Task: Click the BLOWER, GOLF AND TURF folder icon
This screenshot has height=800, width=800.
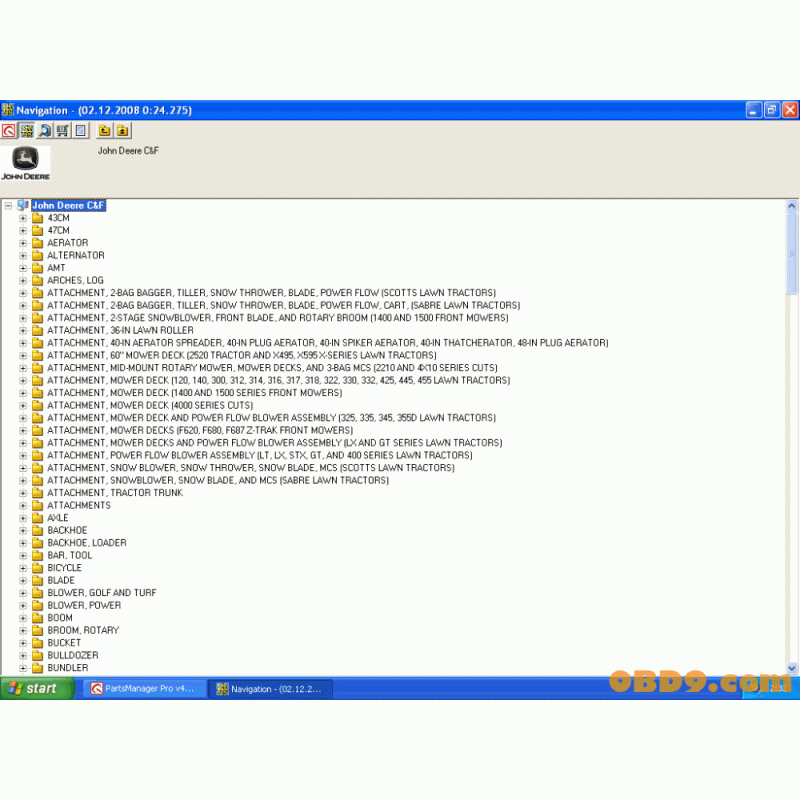Action: click(37, 593)
